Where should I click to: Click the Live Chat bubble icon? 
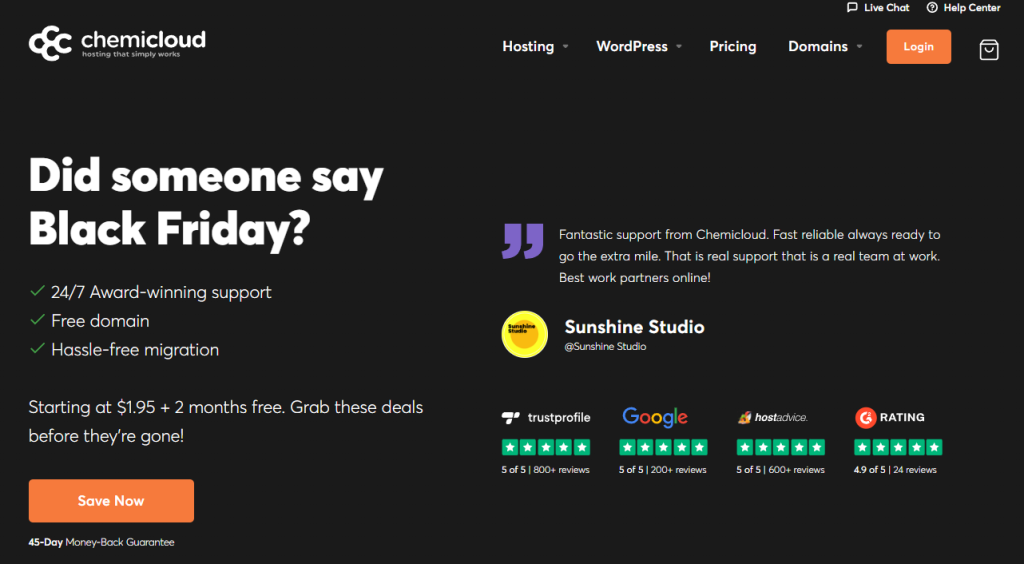point(852,8)
